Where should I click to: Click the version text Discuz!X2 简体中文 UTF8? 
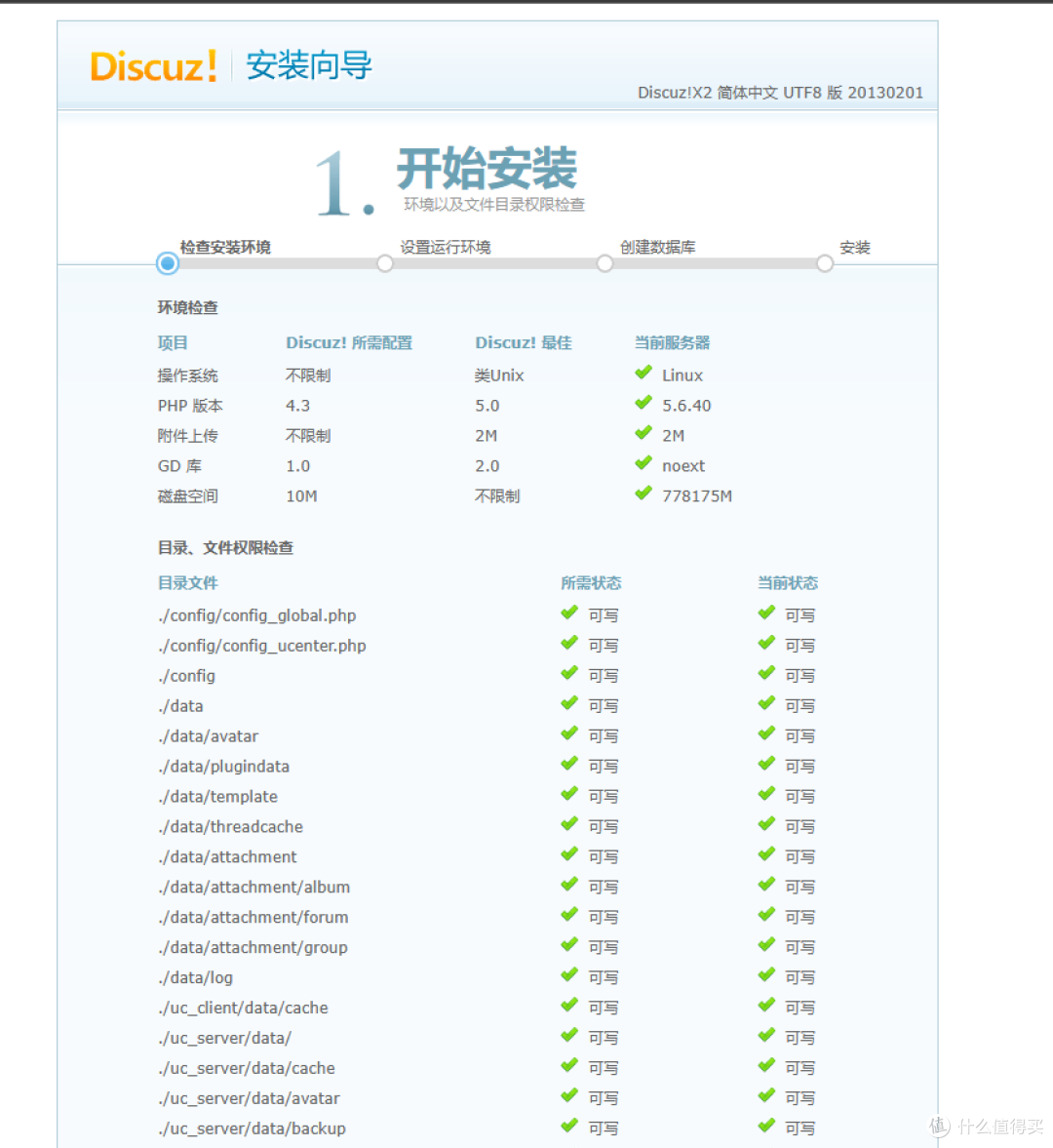click(729, 93)
